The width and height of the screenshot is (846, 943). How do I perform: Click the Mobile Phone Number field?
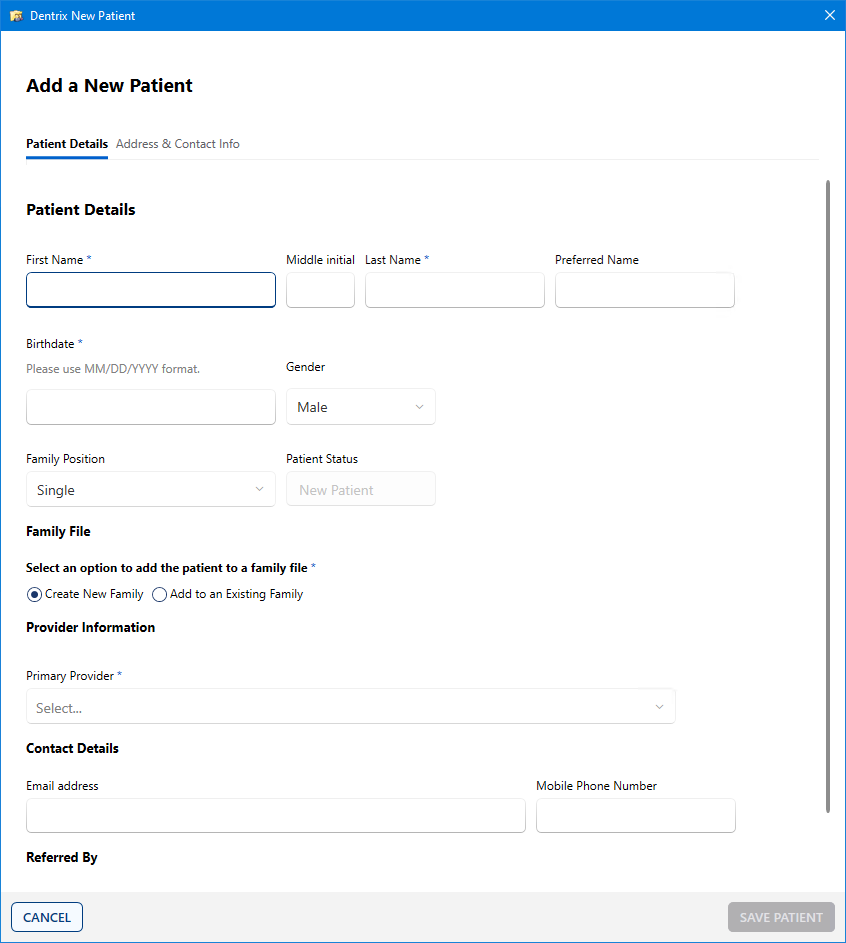tap(635, 816)
